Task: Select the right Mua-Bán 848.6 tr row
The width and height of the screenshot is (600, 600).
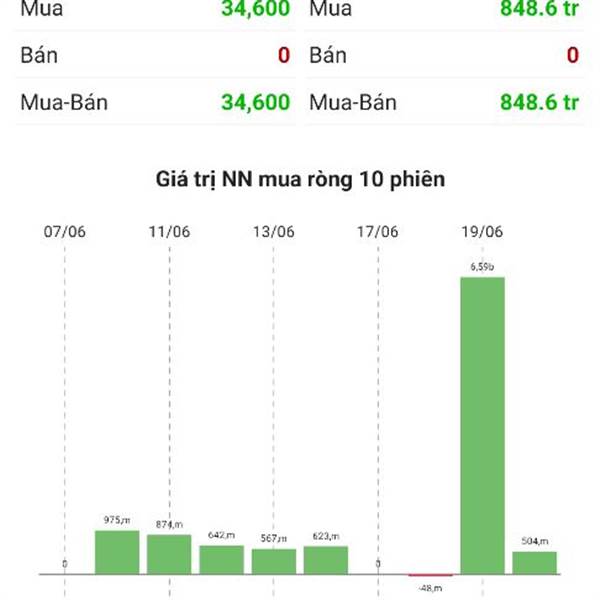Action: (444, 102)
